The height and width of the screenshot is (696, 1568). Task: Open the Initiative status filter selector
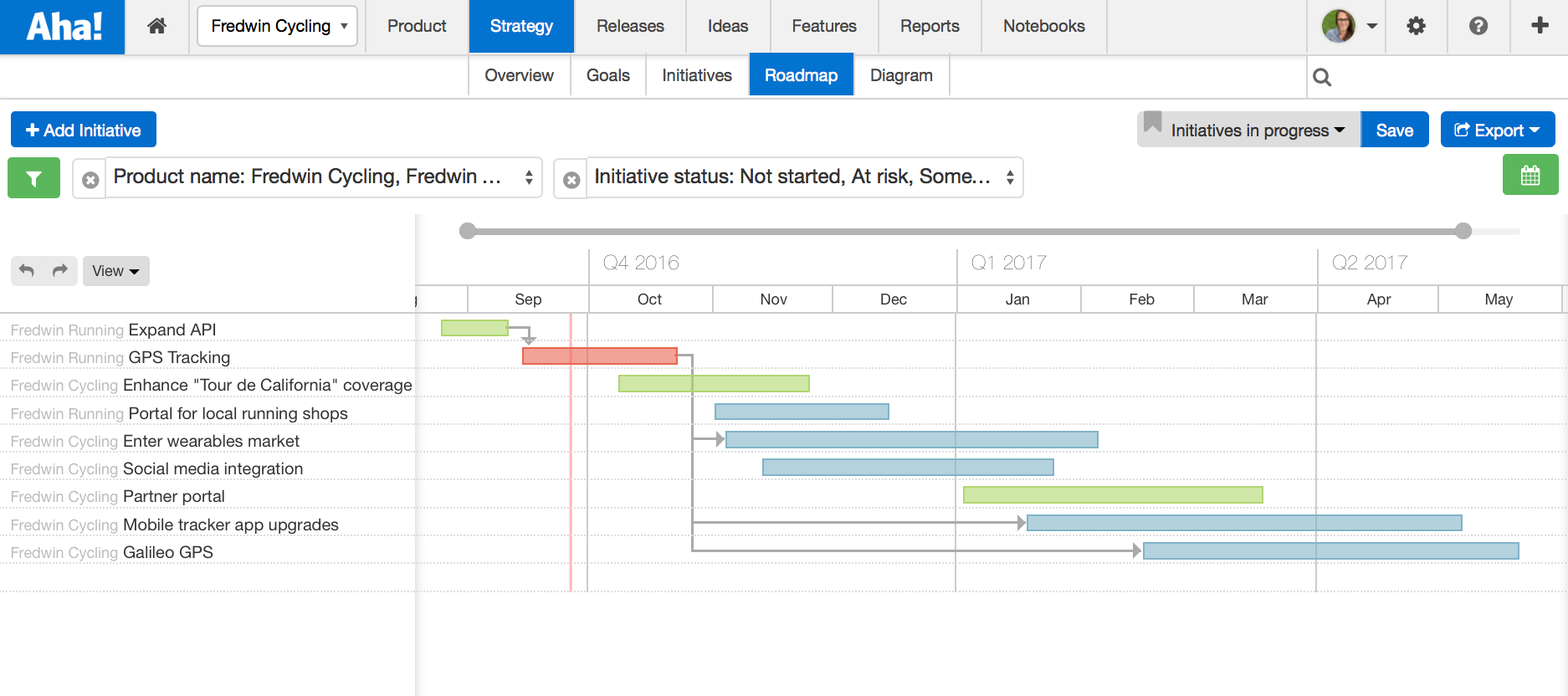(x=804, y=177)
